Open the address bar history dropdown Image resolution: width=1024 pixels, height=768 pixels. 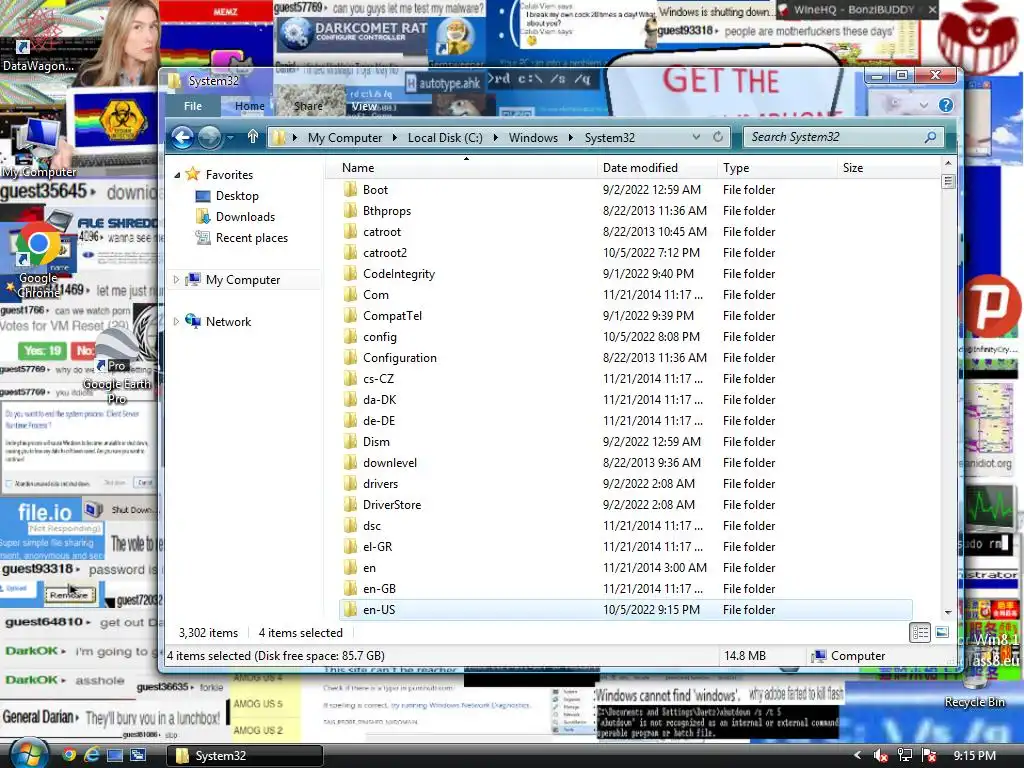[x=696, y=136]
